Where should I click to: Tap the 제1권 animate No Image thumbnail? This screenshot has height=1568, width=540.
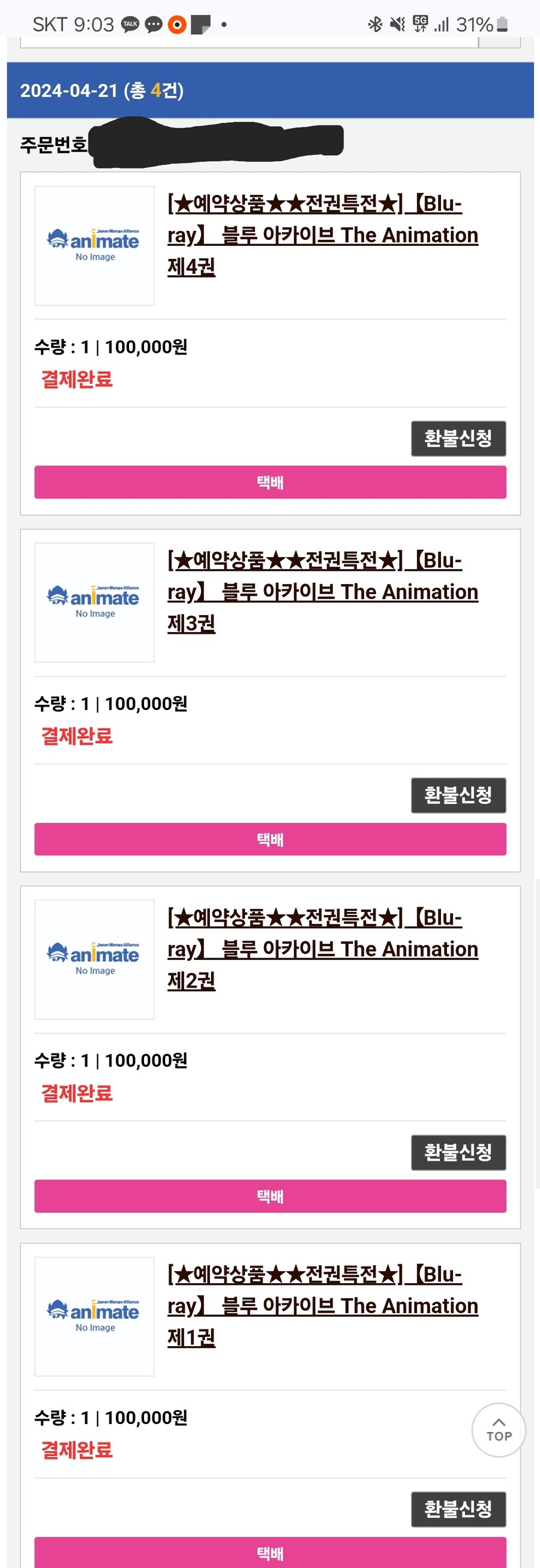click(94, 1316)
